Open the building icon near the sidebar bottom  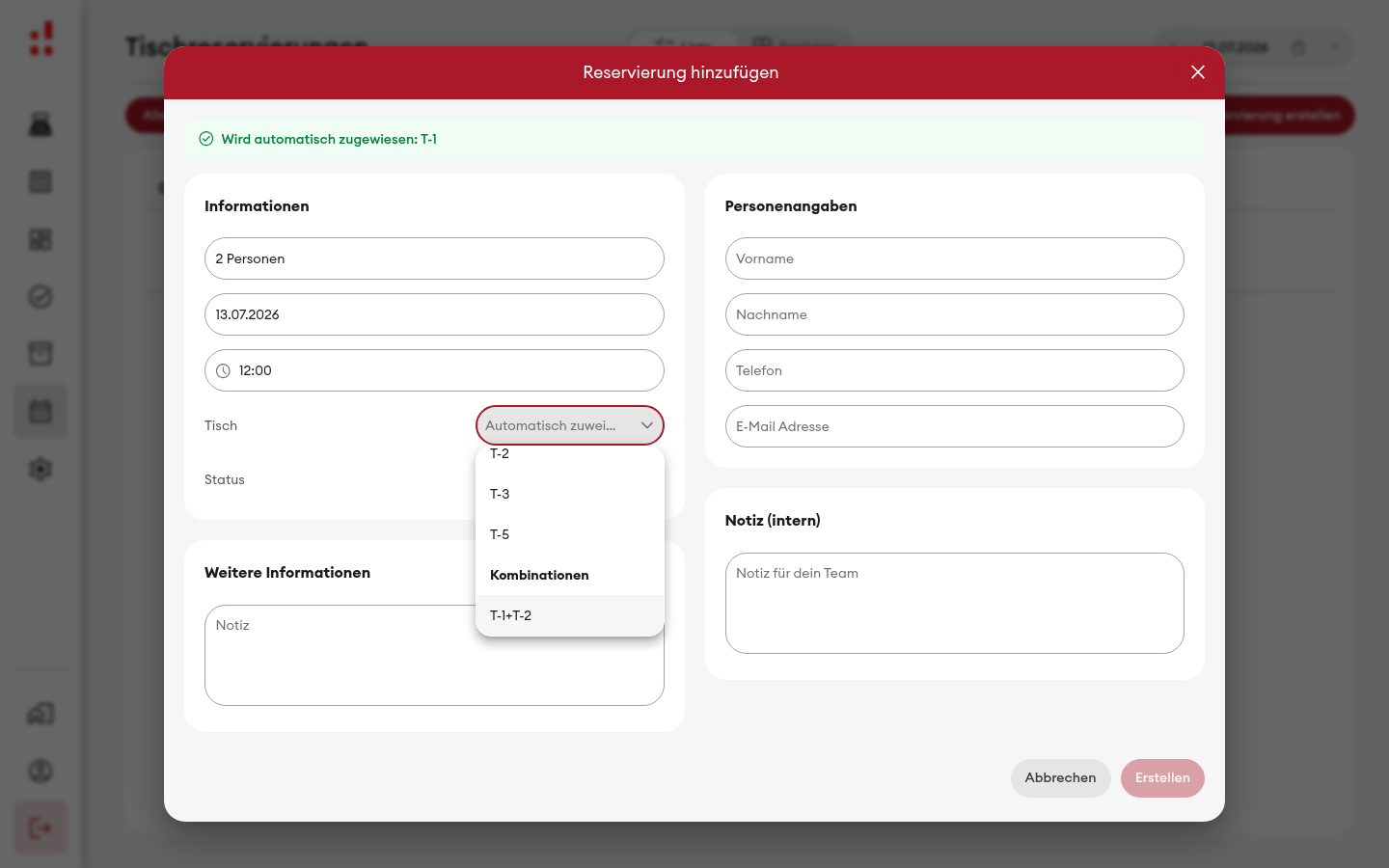click(x=41, y=714)
